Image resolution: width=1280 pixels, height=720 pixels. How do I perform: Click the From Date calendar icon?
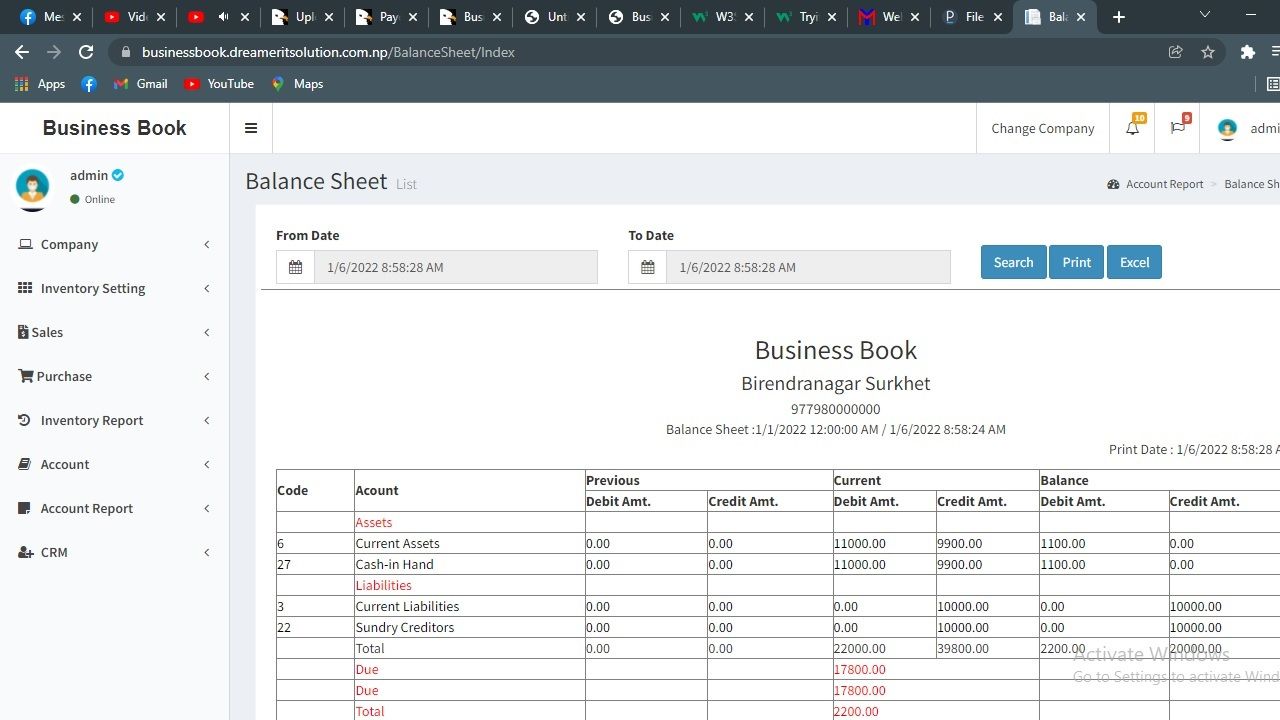pyautogui.click(x=295, y=267)
